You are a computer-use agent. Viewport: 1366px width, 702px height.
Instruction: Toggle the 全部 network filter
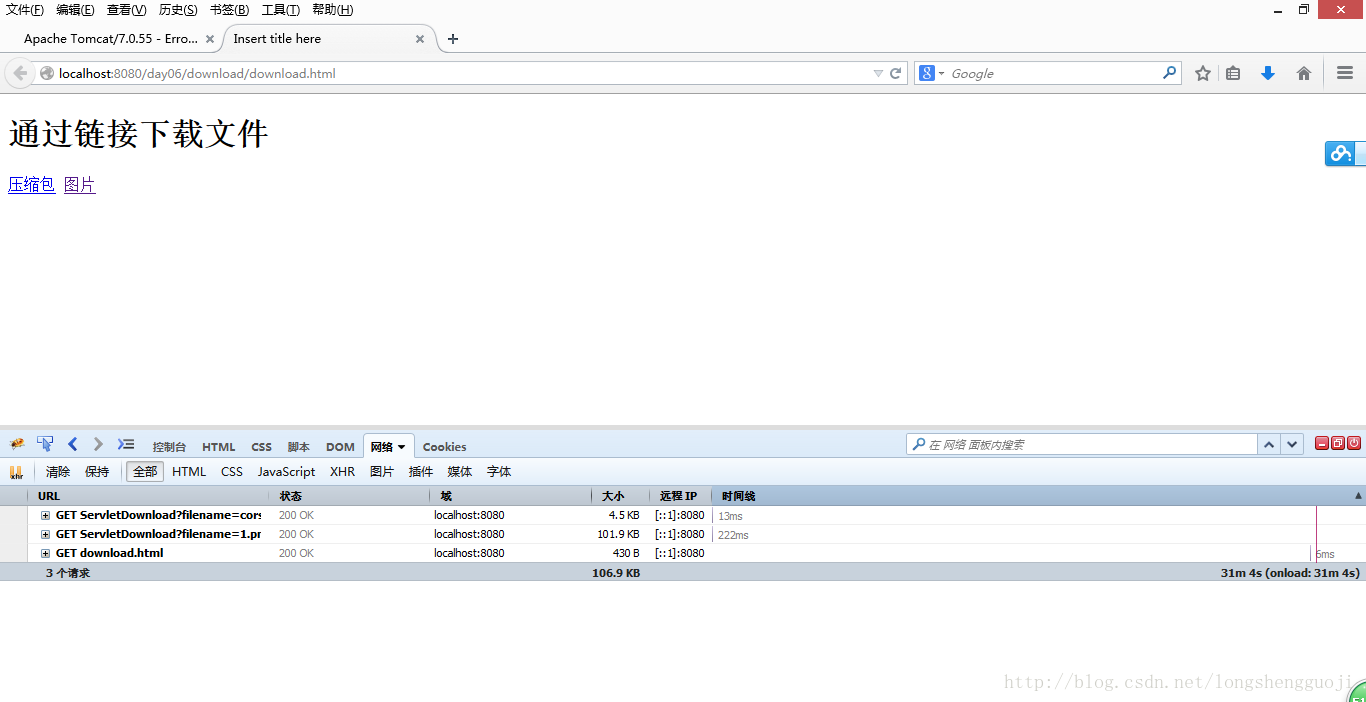[x=145, y=472]
